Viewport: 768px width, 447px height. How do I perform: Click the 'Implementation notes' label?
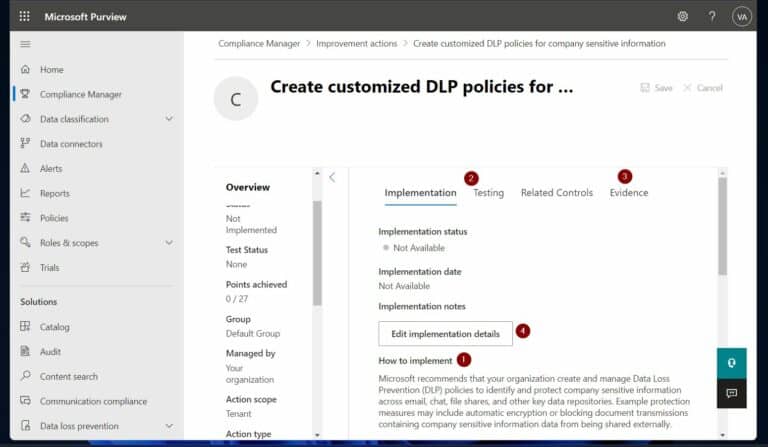point(422,306)
